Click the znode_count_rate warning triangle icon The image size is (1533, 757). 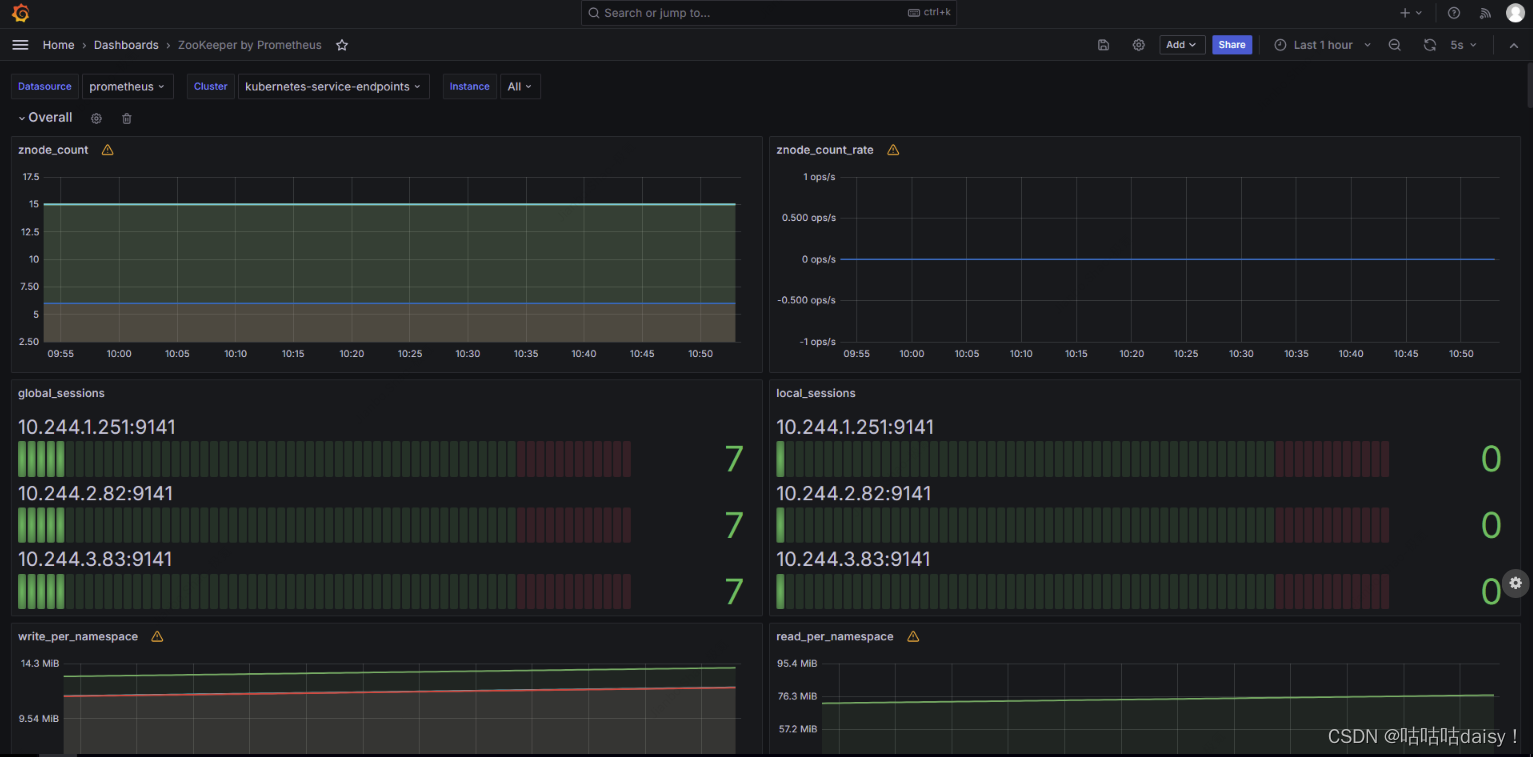tap(893, 150)
